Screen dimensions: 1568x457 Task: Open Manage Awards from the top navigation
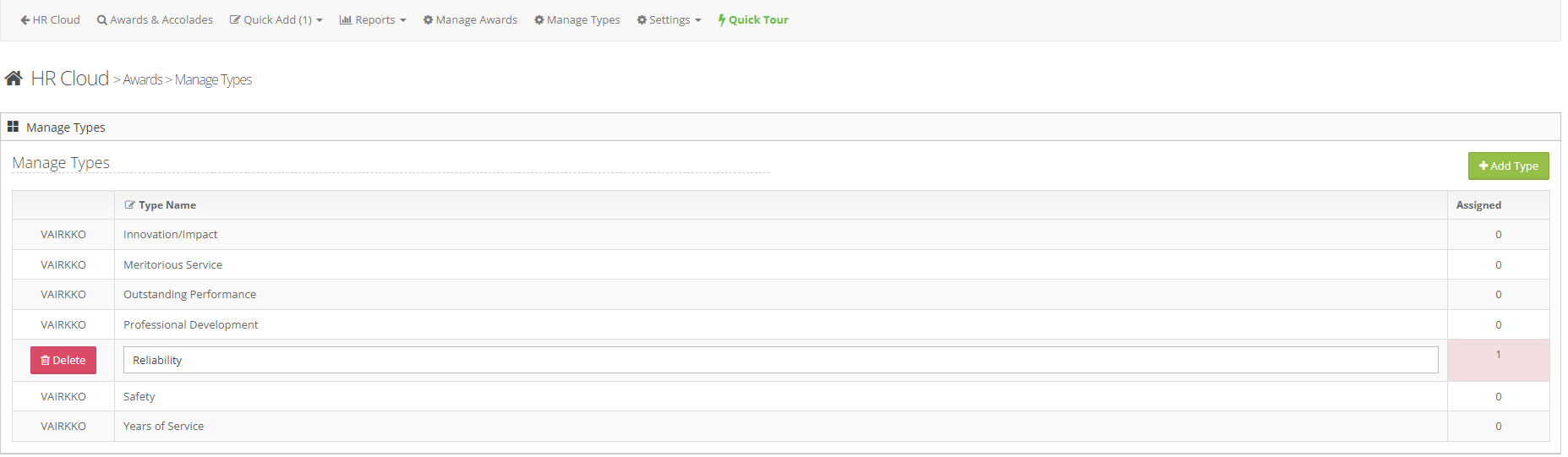coord(470,19)
